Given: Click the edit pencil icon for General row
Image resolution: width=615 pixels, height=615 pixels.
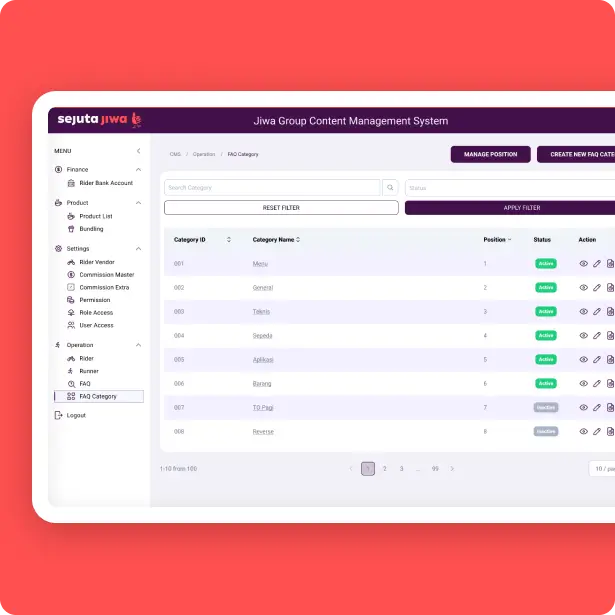Looking at the screenshot, I should [597, 288].
